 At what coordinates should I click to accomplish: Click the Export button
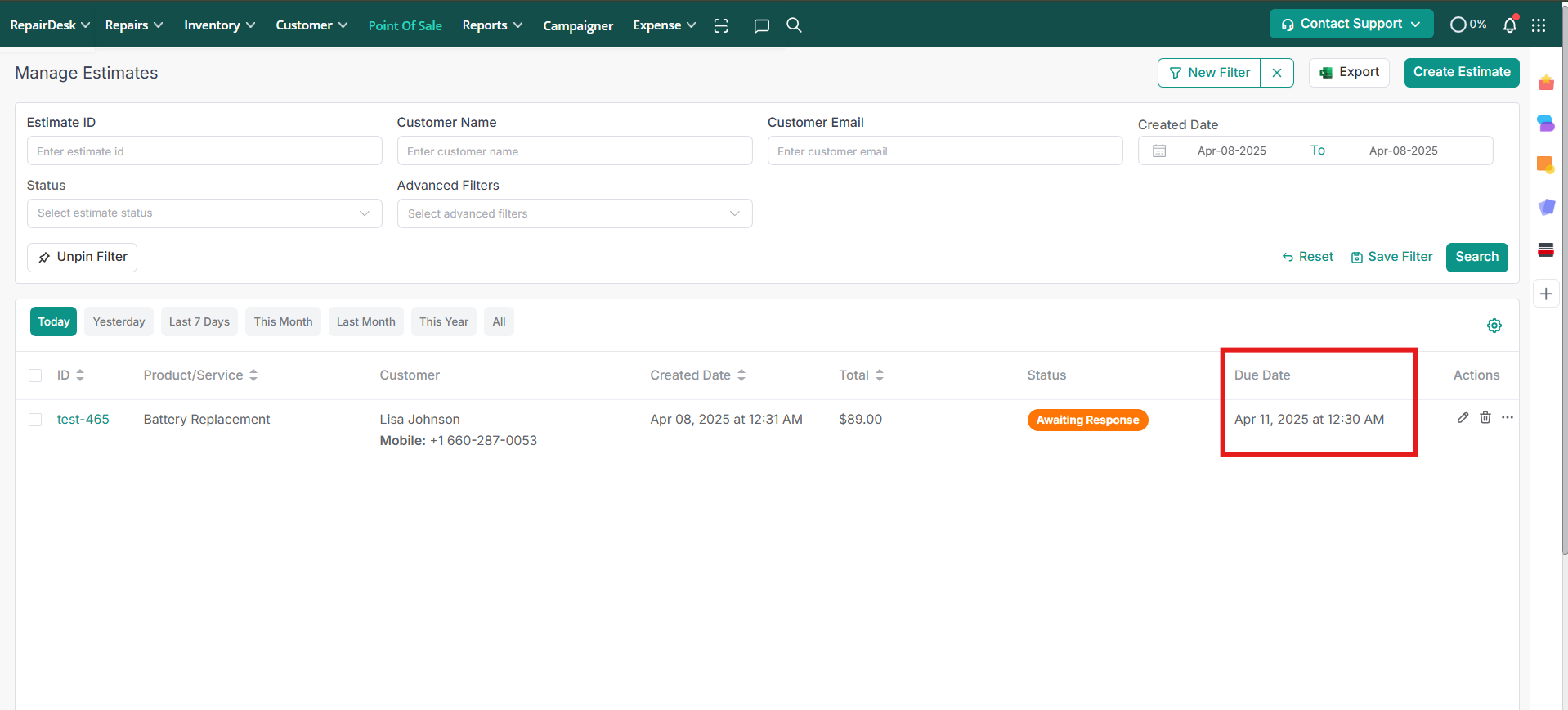(1349, 72)
